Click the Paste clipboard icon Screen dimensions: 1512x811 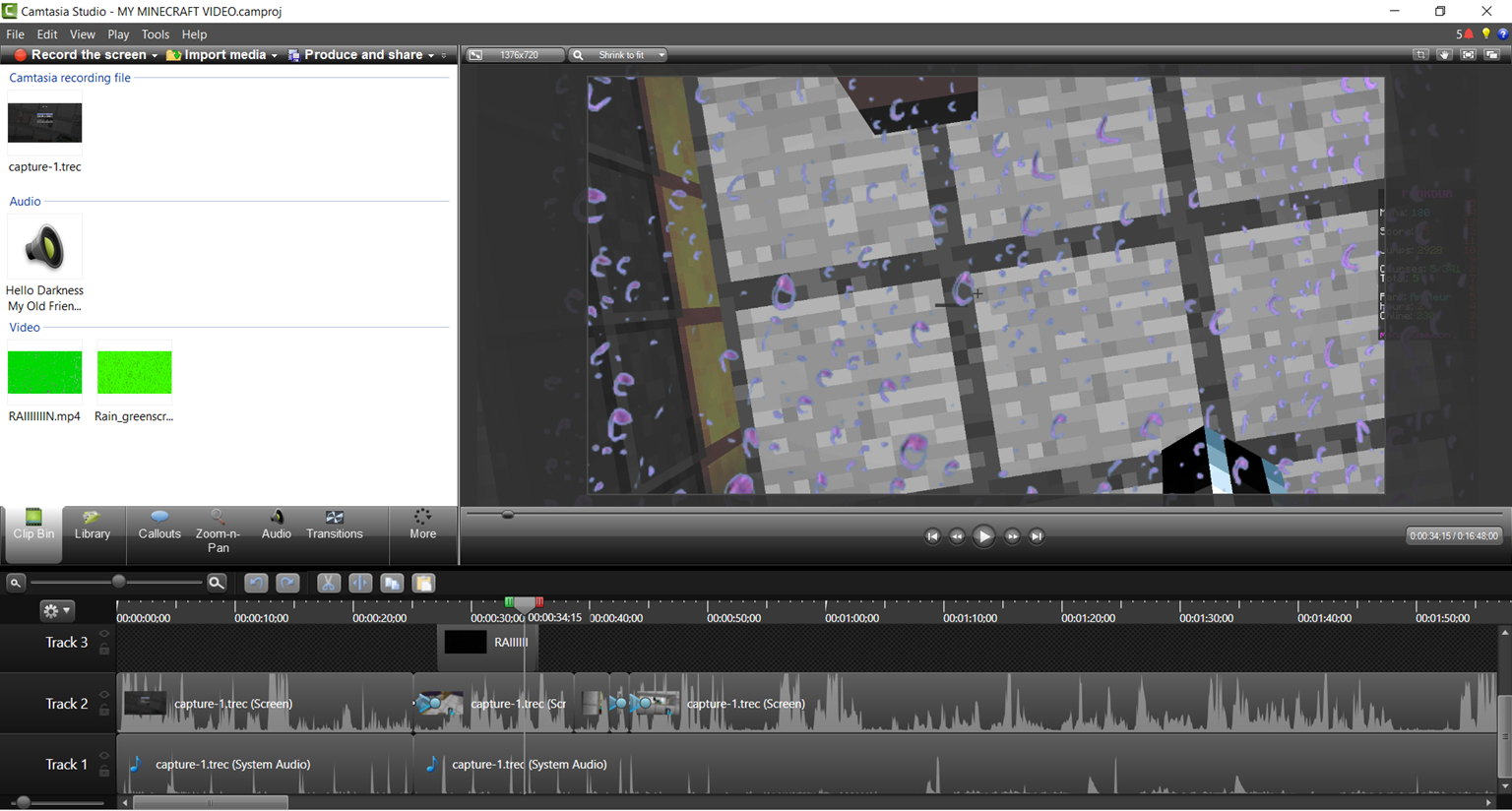click(x=423, y=584)
